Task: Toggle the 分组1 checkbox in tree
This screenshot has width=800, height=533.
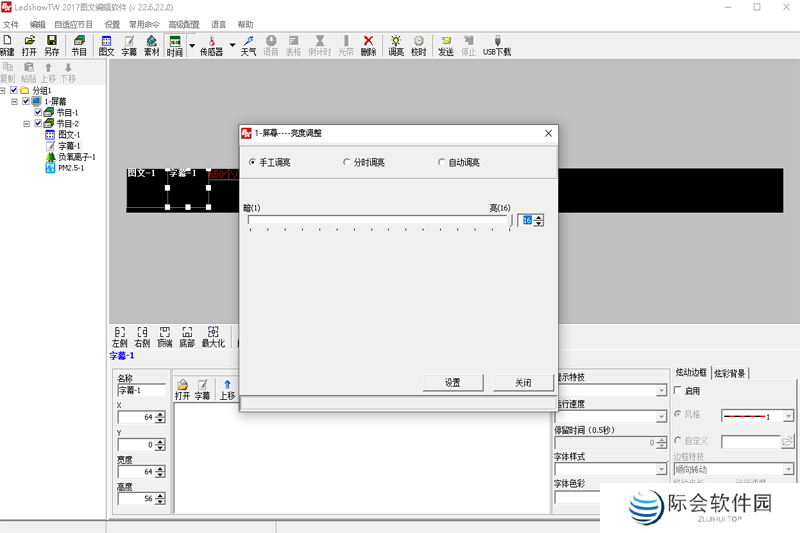Action: (14, 90)
